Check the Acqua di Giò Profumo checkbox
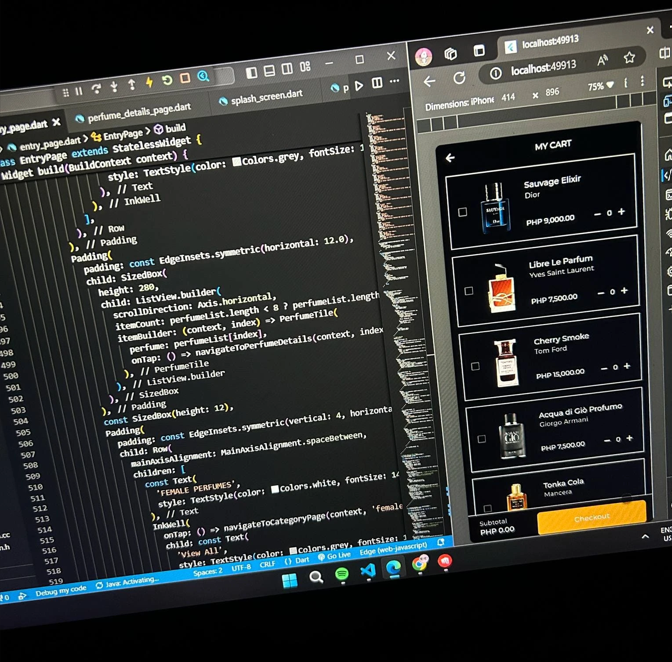The image size is (672, 662). pyautogui.click(x=481, y=439)
